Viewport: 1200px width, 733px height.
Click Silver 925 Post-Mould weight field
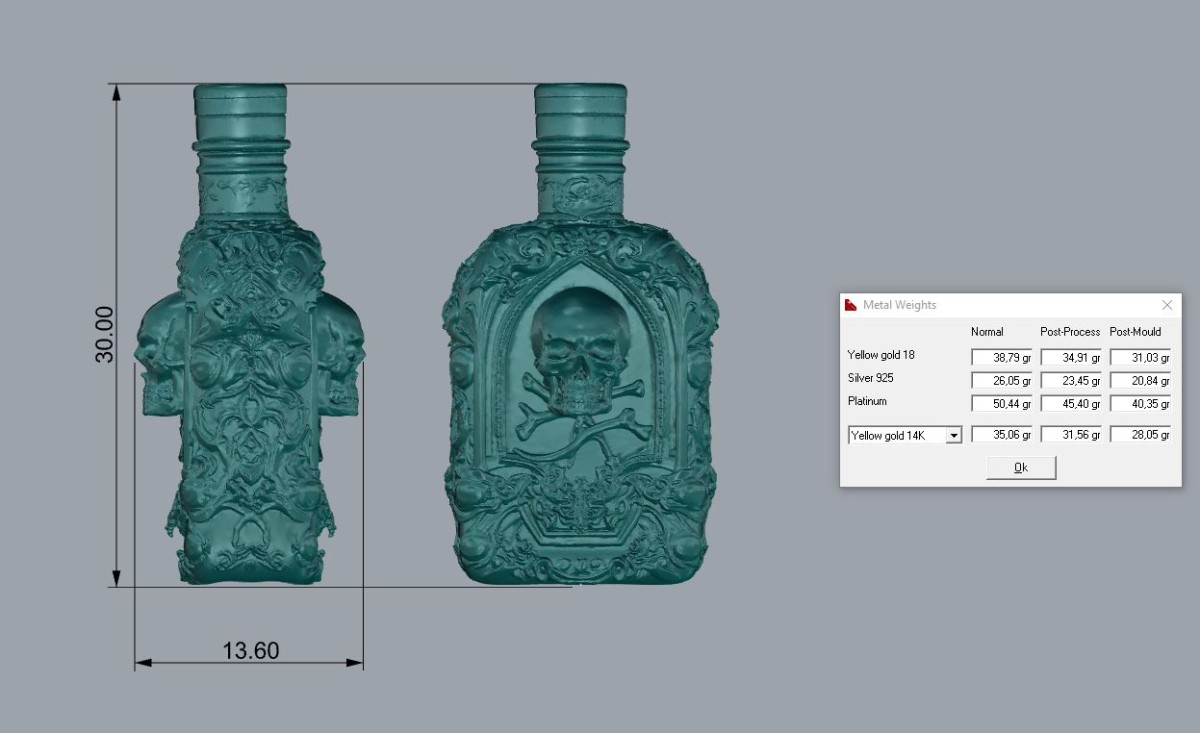coord(1140,380)
